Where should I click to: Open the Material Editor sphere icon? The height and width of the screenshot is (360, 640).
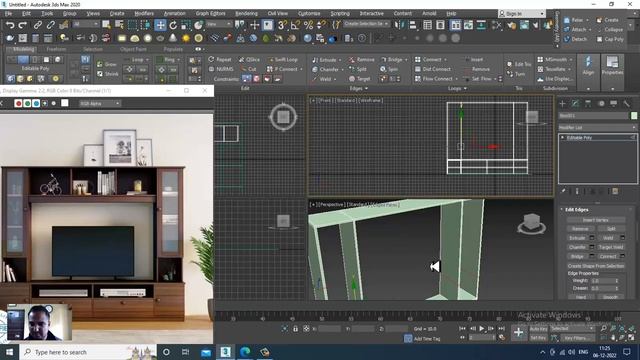pyautogui.click(x=308, y=38)
